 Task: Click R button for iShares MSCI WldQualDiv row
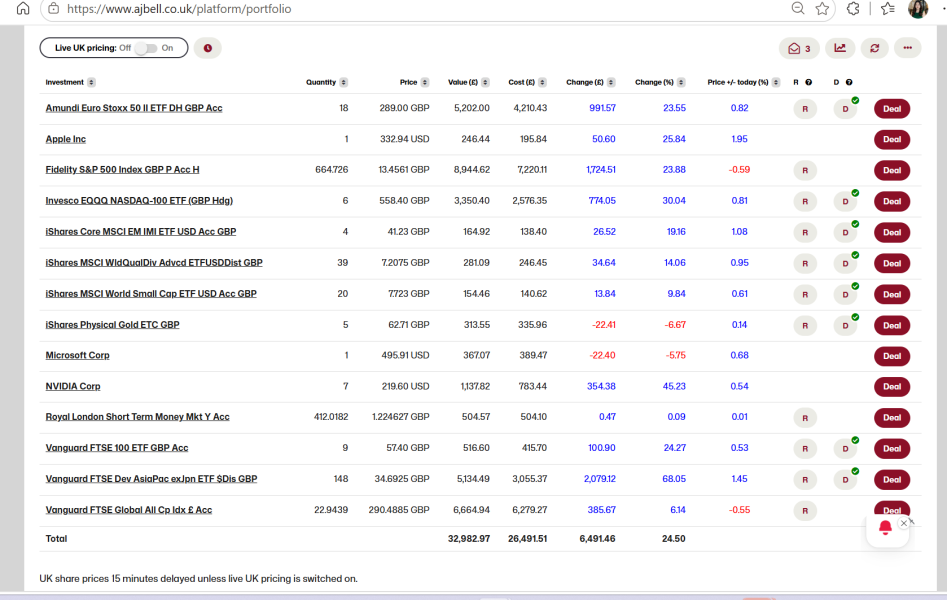[x=805, y=264]
